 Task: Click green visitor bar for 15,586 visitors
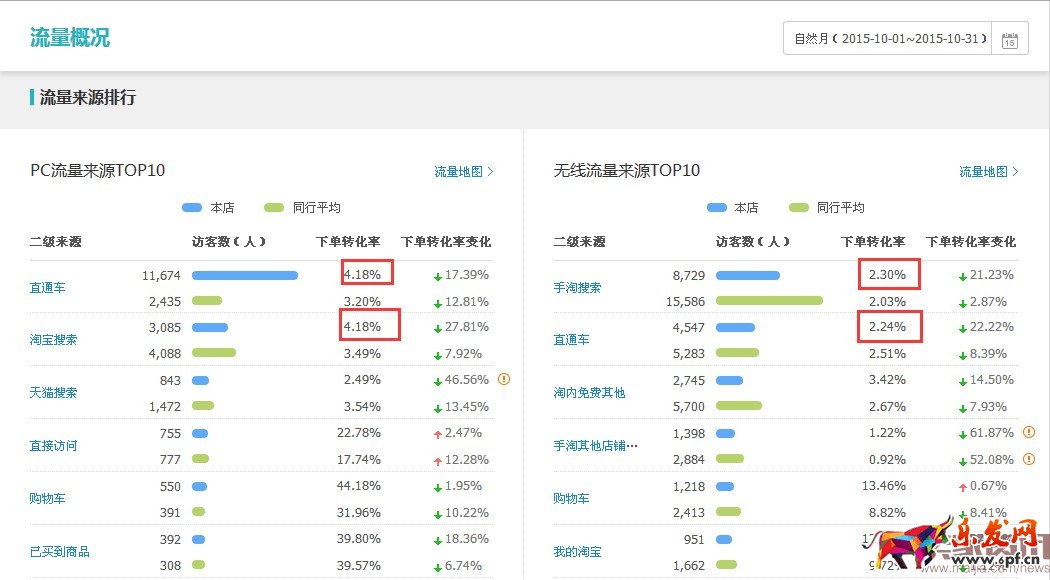coord(769,300)
